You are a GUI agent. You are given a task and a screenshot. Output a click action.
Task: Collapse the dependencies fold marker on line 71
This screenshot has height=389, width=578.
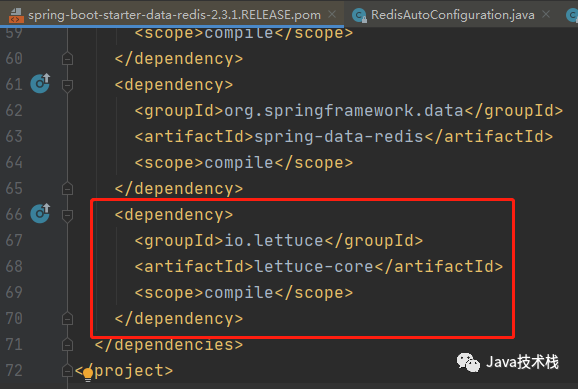pyautogui.click(x=67, y=345)
